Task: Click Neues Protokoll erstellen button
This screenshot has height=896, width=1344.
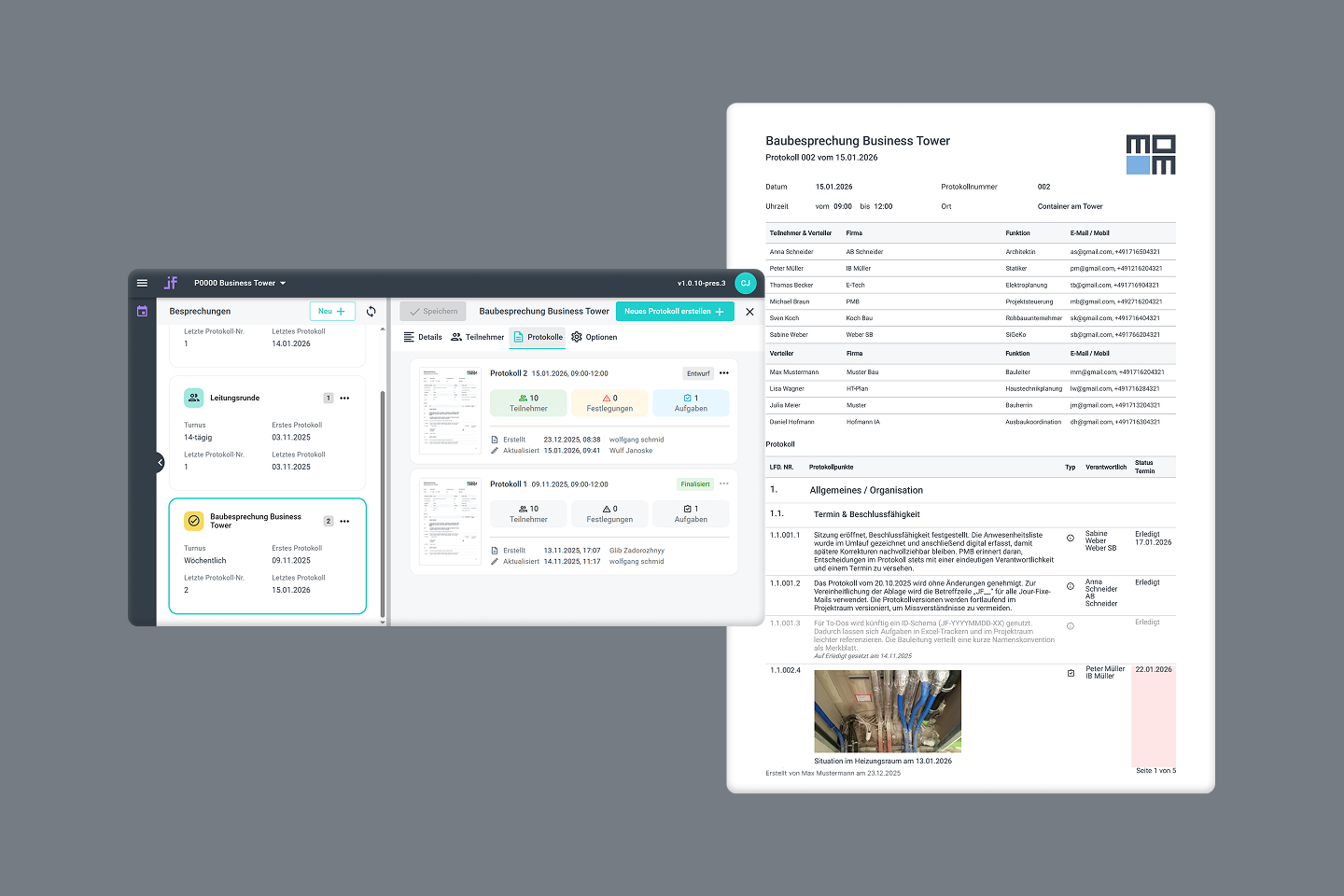Action: click(674, 312)
